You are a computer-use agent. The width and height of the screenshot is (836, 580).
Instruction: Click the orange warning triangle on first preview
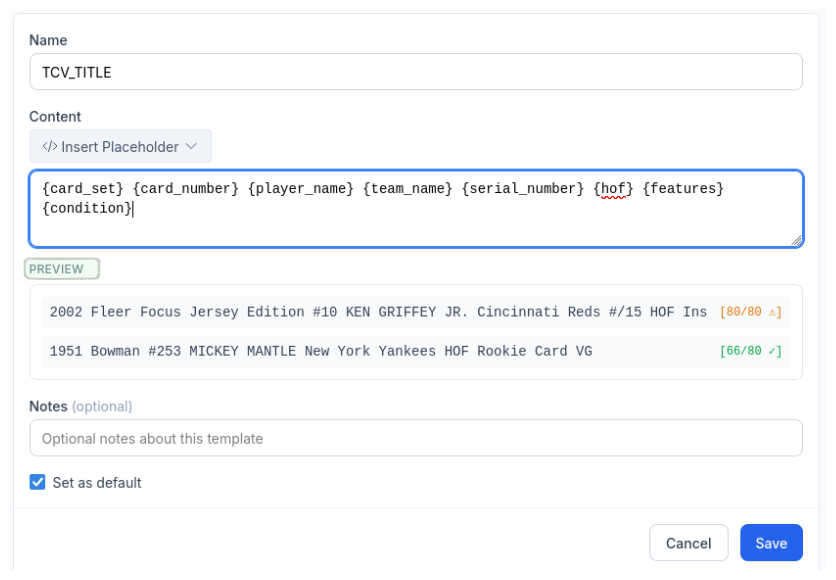click(x=771, y=312)
